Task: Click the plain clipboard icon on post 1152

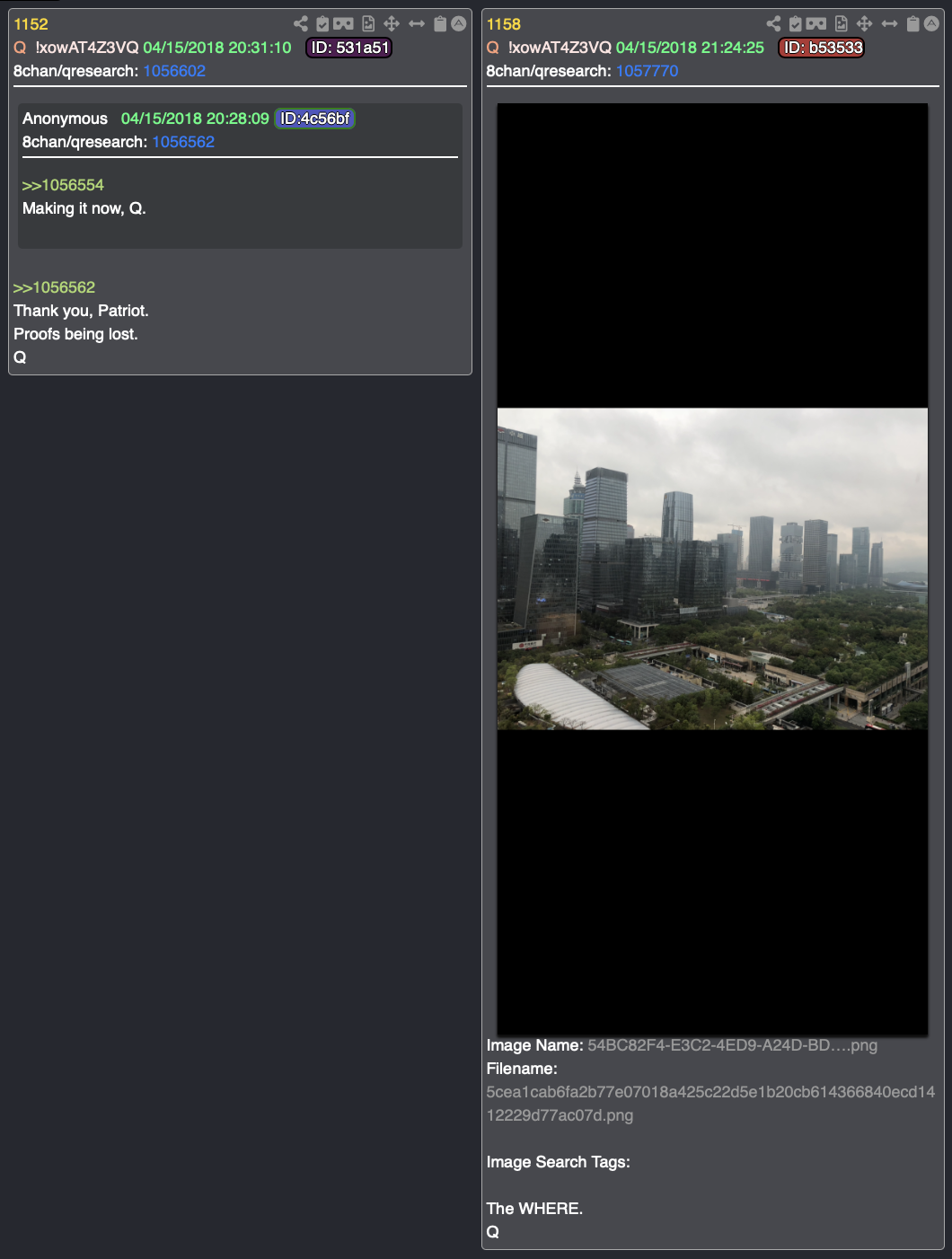Action: click(440, 24)
